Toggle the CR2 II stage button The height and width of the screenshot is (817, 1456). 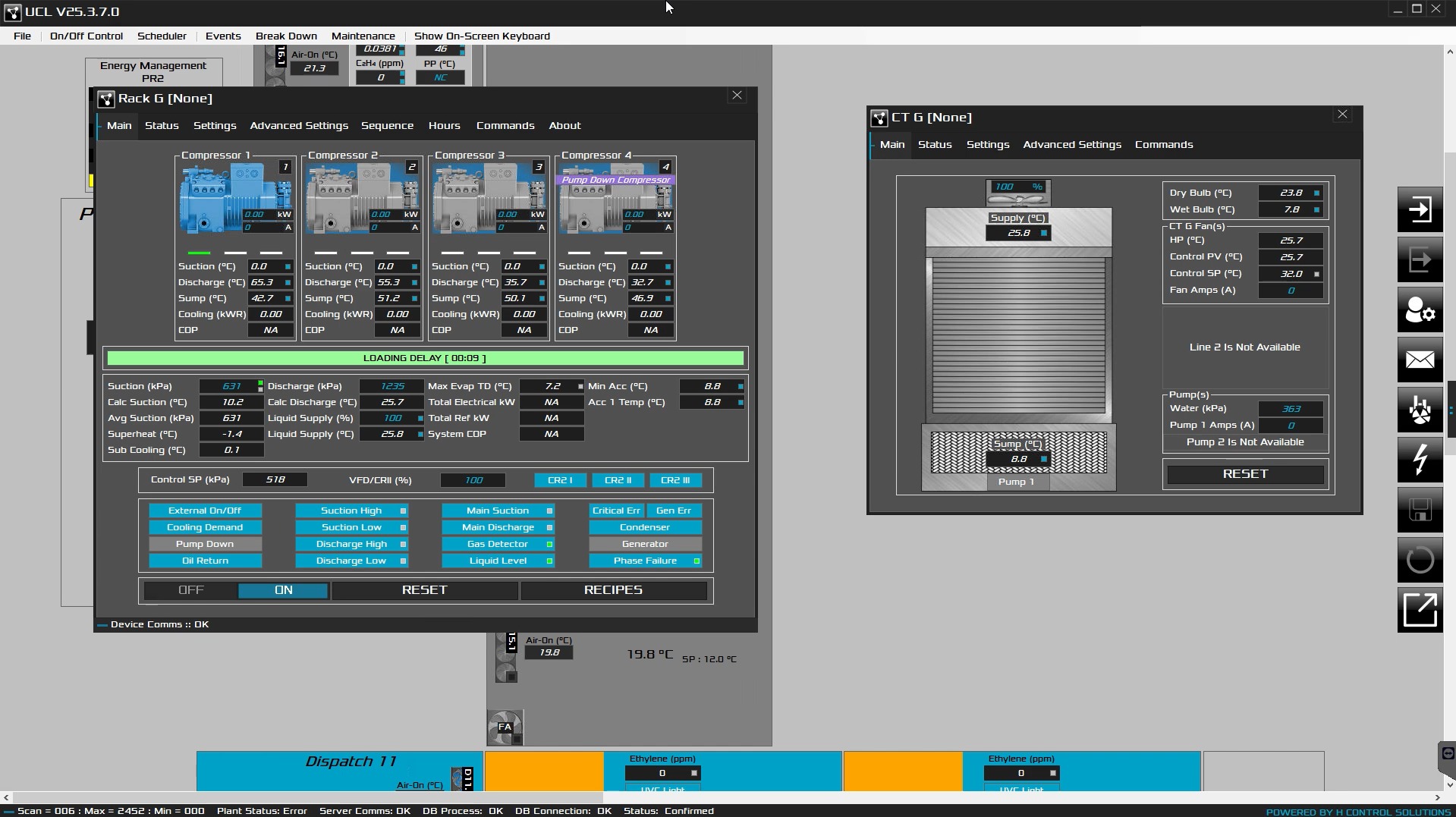pos(618,480)
